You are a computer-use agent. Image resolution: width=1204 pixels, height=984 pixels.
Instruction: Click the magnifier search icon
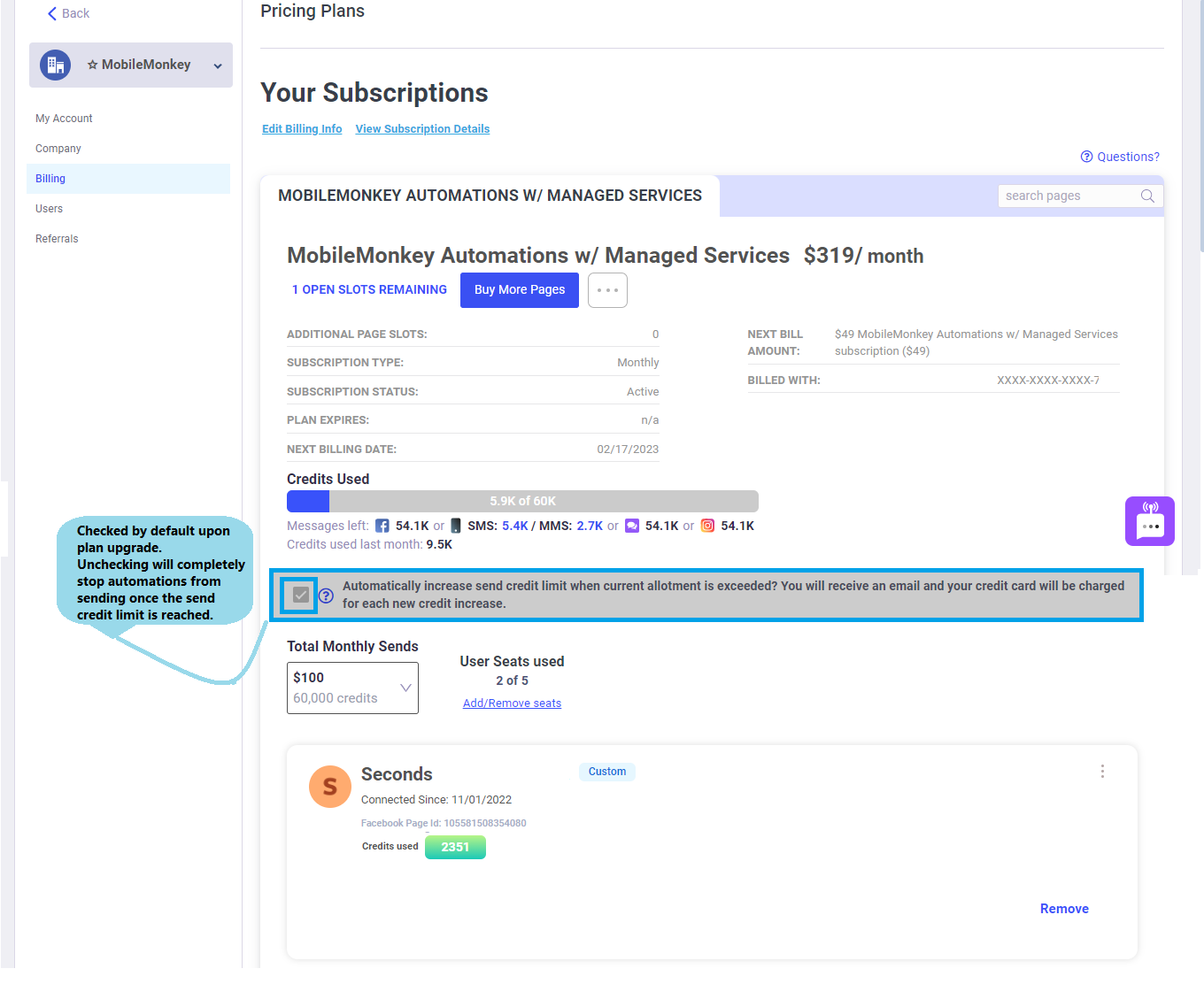click(x=1147, y=196)
